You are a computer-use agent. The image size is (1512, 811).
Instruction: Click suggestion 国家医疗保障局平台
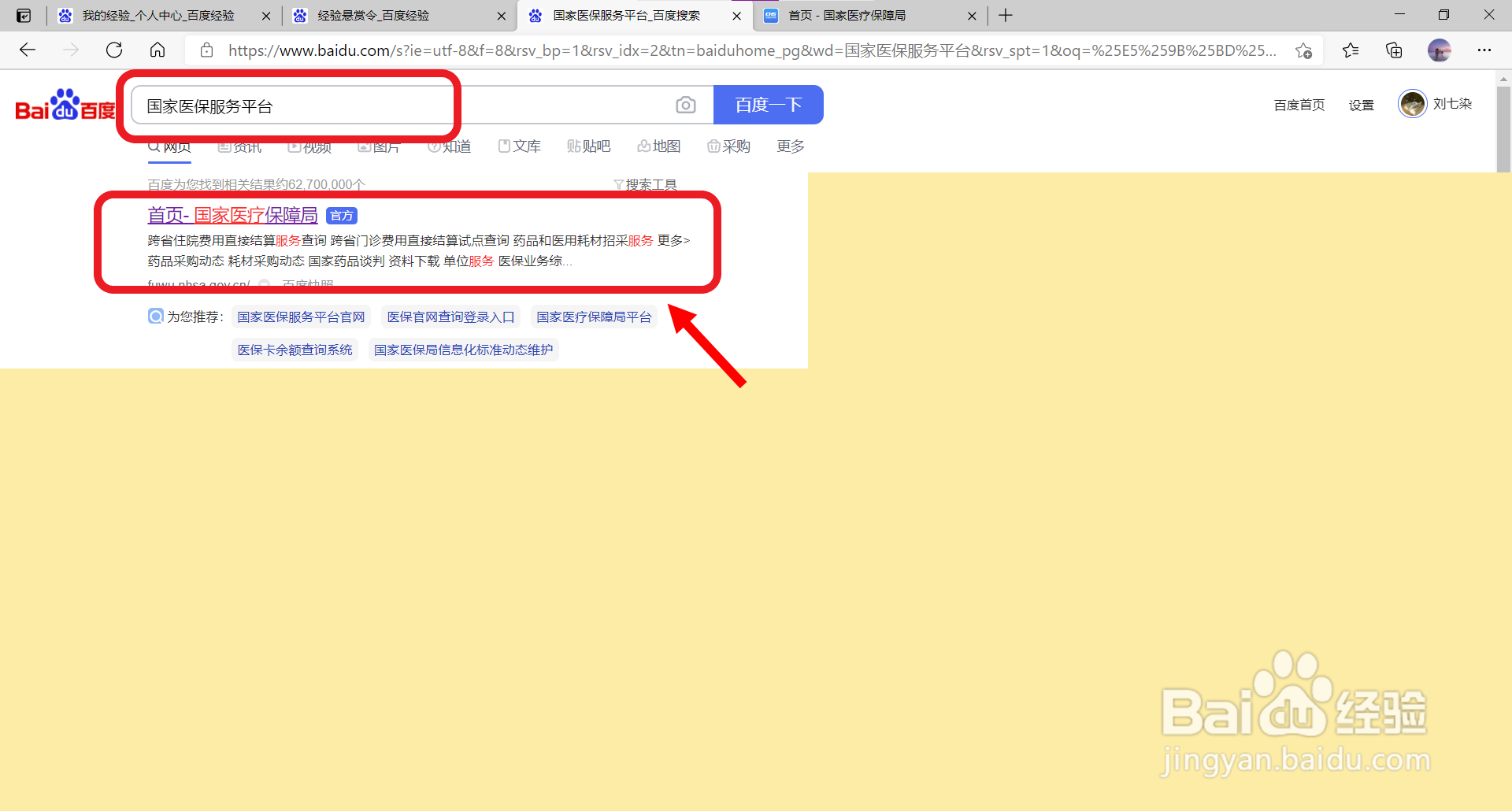click(594, 317)
